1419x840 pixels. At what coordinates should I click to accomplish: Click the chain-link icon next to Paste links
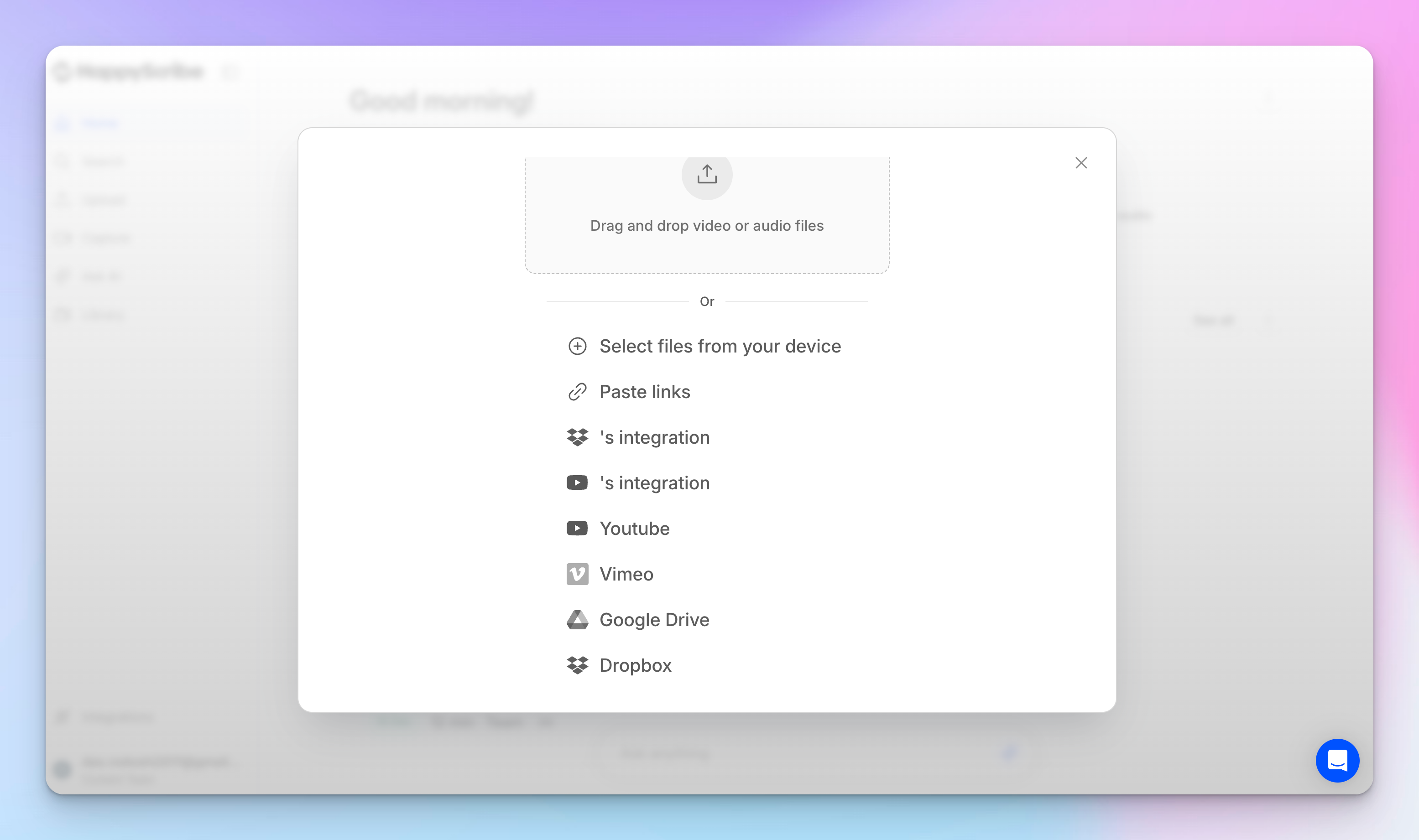(x=577, y=391)
